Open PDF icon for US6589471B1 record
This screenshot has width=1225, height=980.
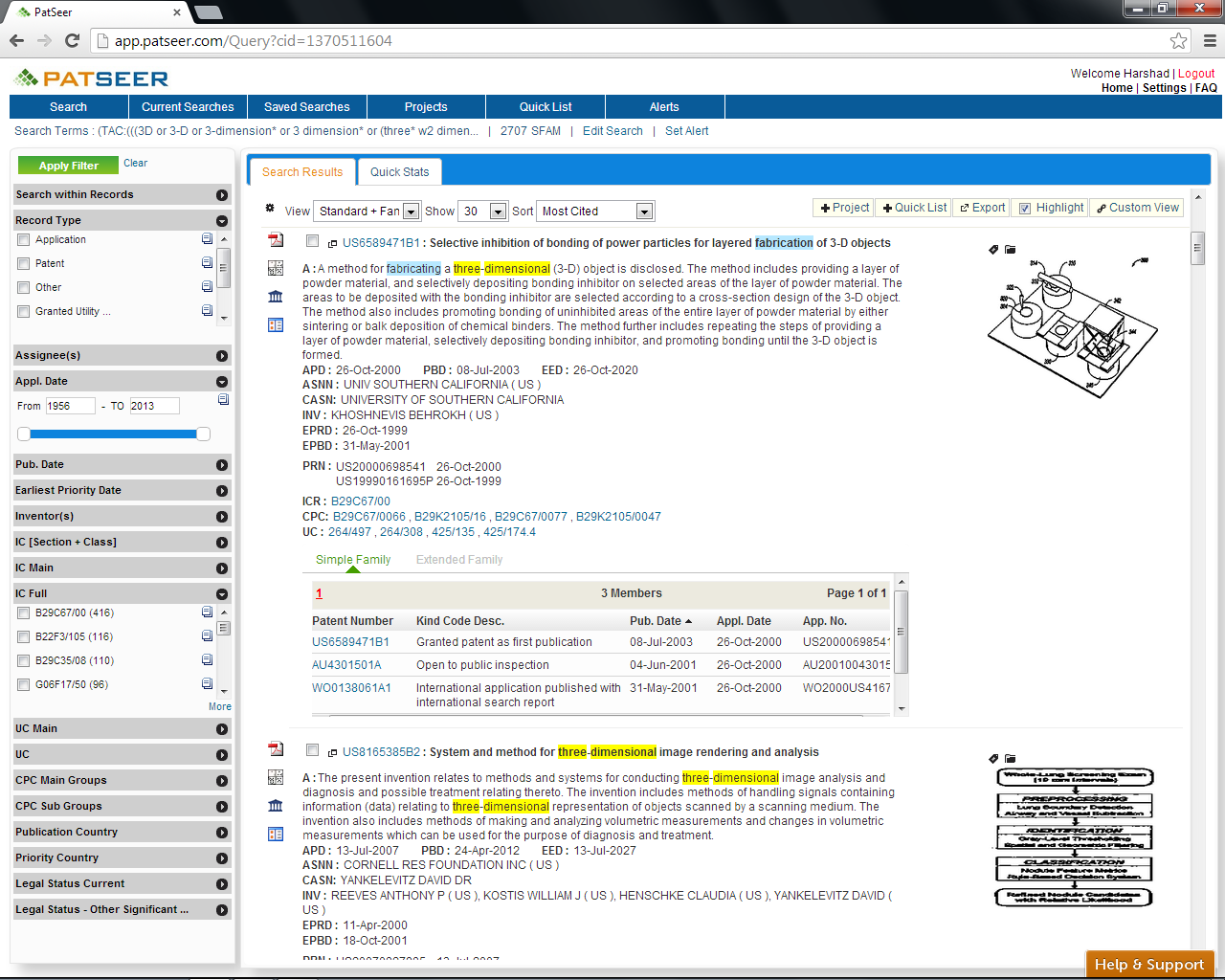coord(276,240)
